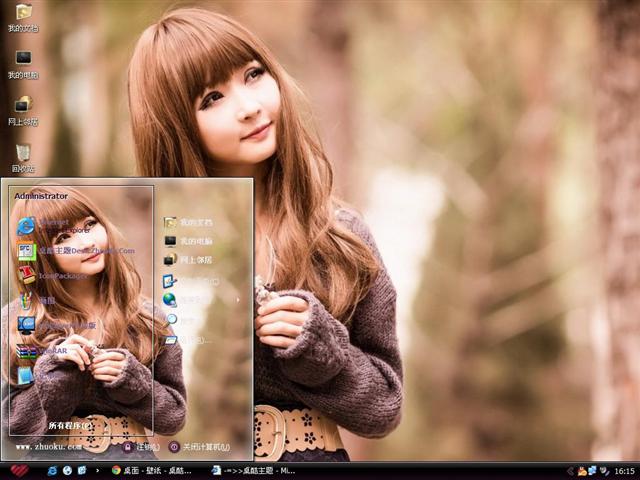Click the 16:15 taskbar clock
This screenshot has height=480, width=640.
click(624, 471)
